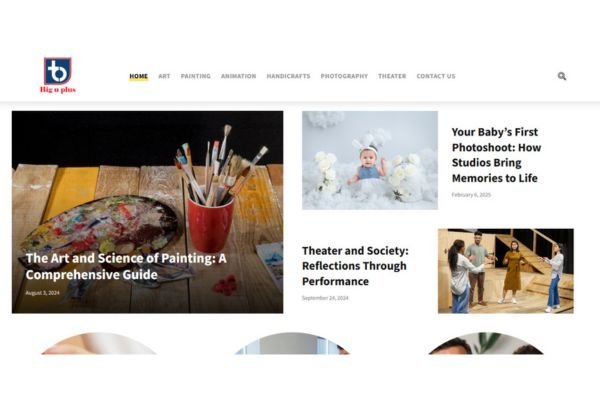
Task: Click the theater rehearsal thumbnail image
Action: (505, 271)
